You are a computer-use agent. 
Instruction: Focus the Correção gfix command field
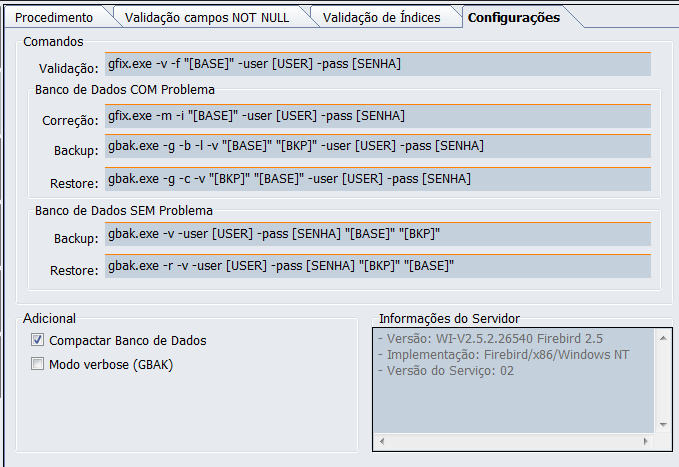coord(377,117)
